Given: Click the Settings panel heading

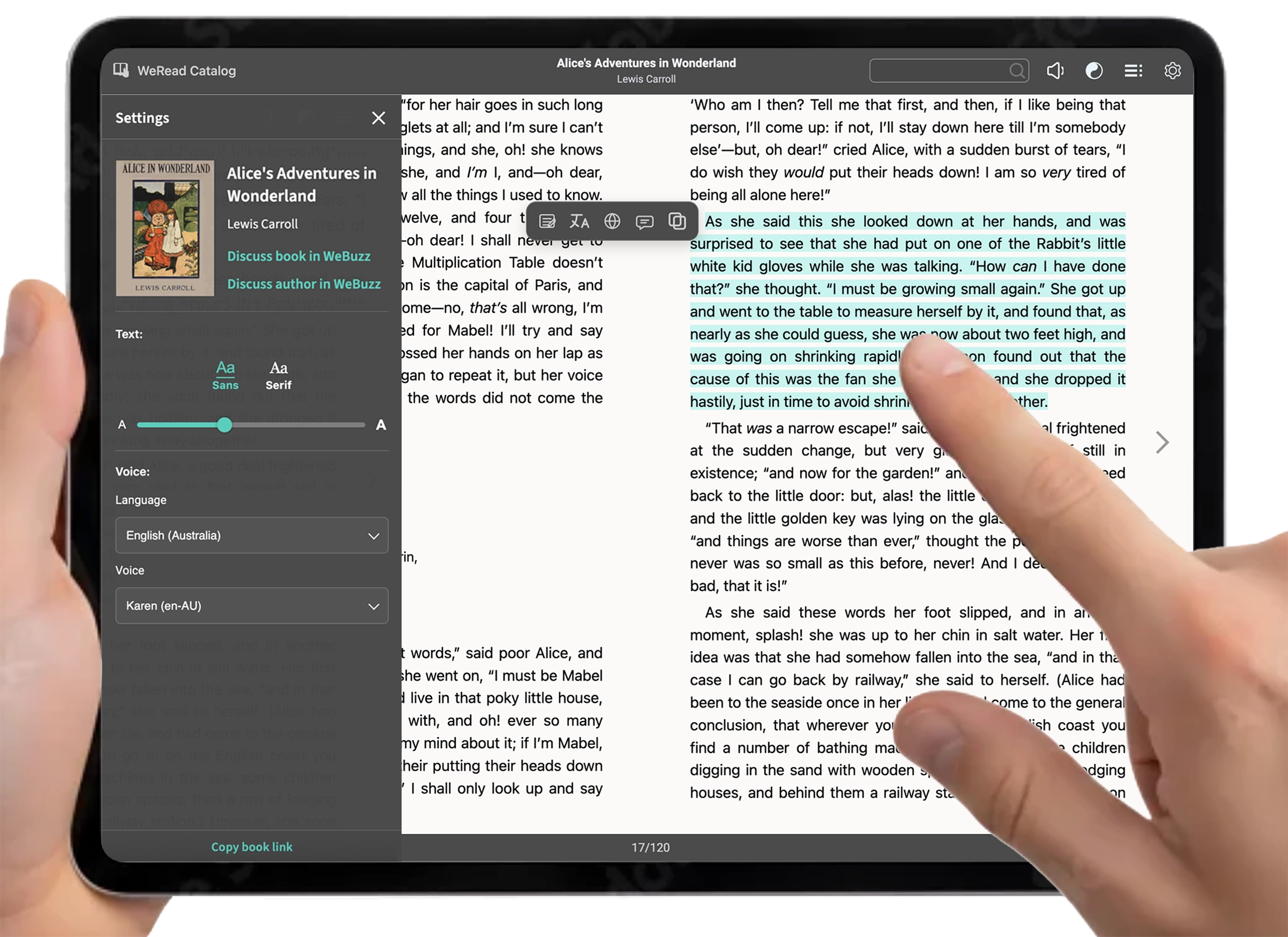Looking at the screenshot, I should [x=142, y=118].
